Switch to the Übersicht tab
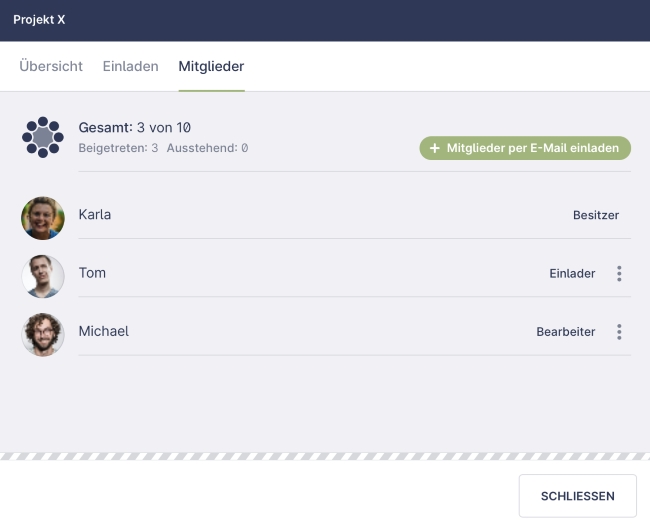The height and width of the screenshot is (531, 650). coord(51,66)
